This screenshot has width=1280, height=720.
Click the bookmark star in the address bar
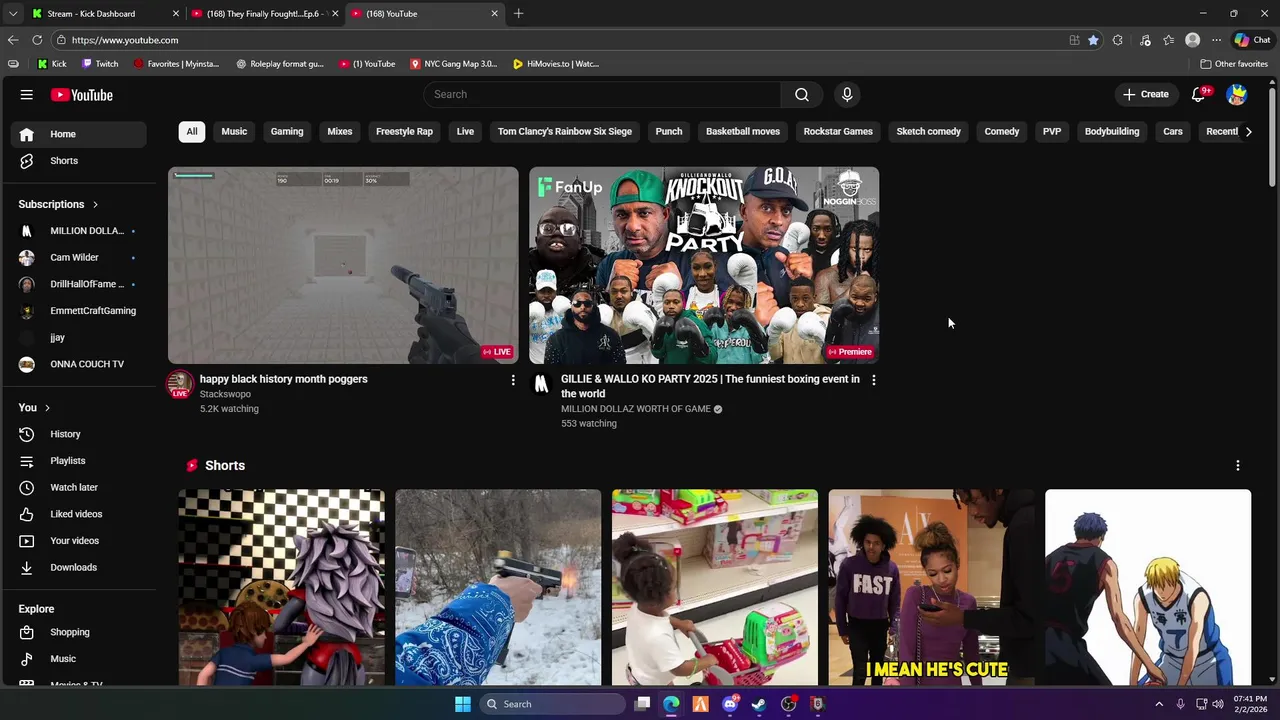point(1093,40)
